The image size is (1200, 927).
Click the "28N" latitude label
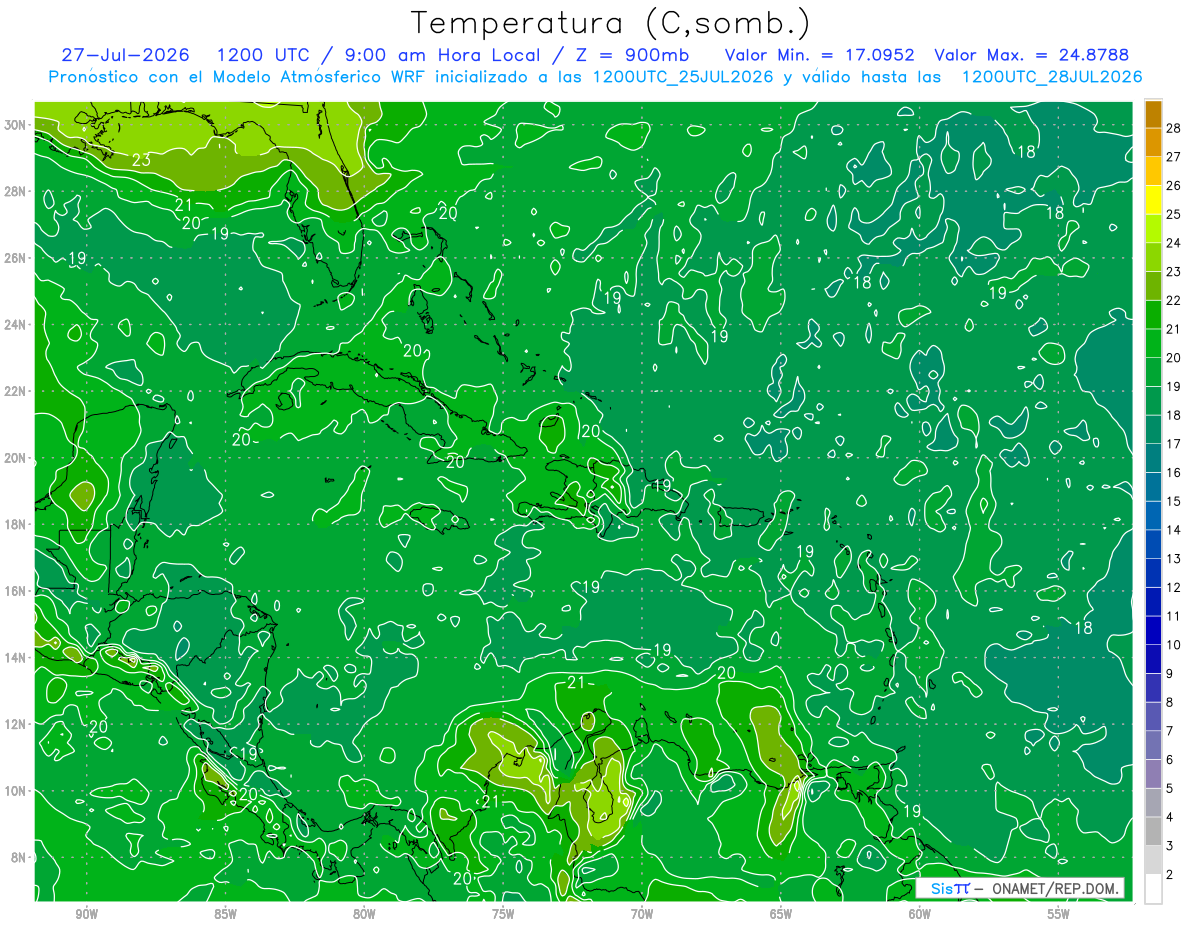(15, 191)
